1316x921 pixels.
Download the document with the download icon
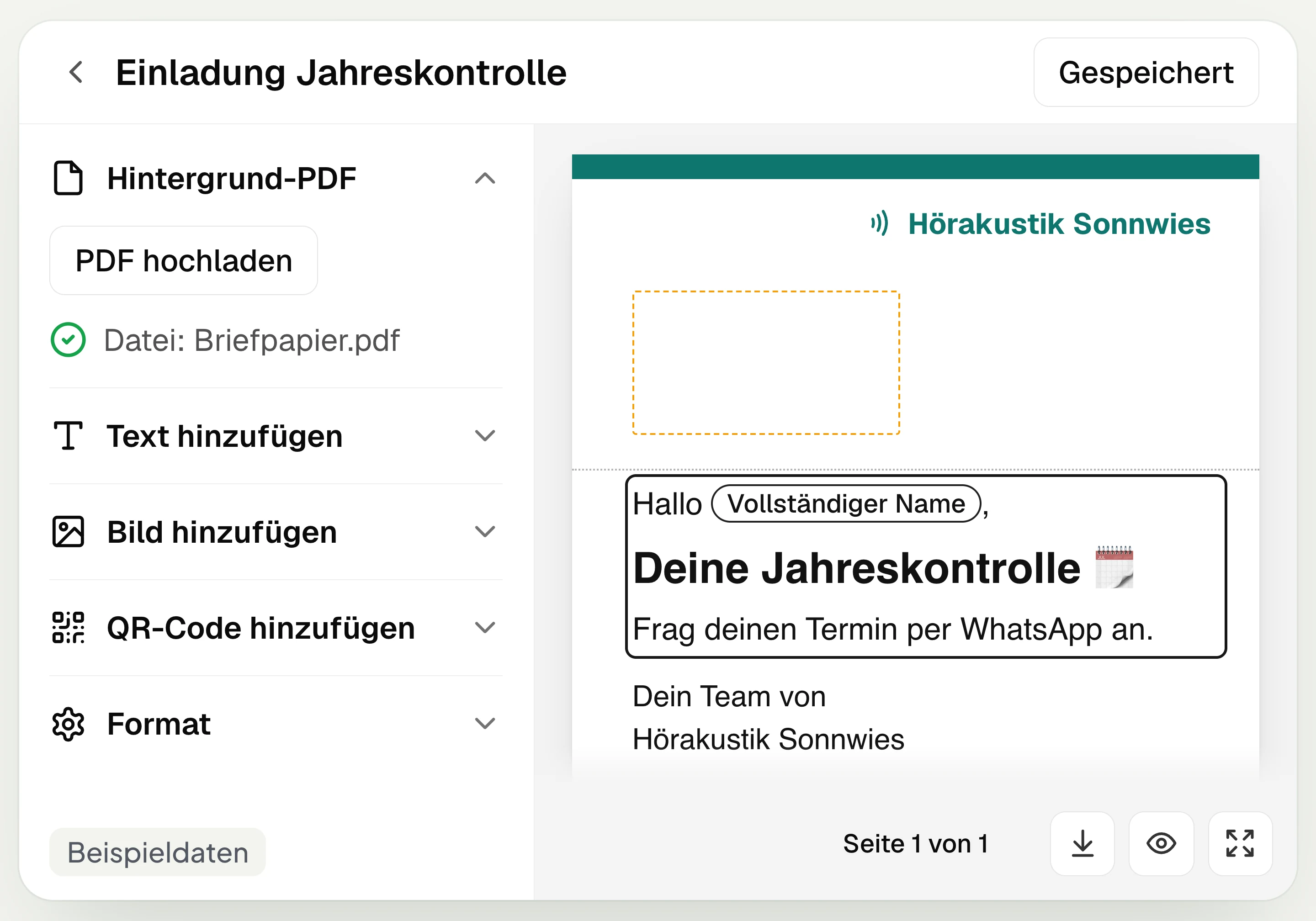(x=1083, y=844)
